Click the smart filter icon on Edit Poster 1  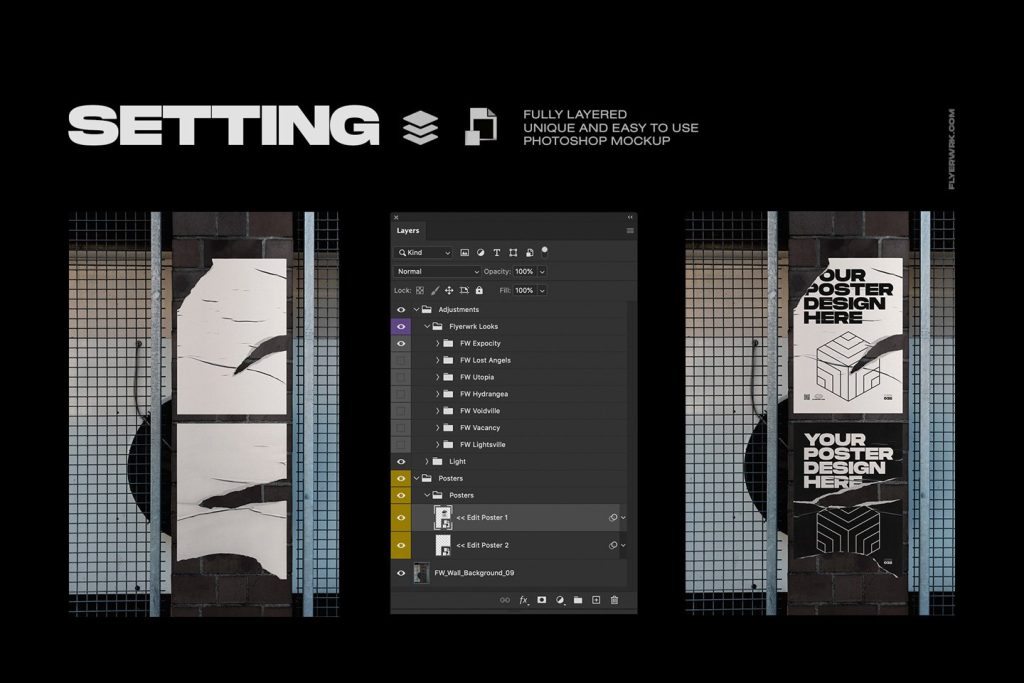pyautogui.click(x=613, y=518)
